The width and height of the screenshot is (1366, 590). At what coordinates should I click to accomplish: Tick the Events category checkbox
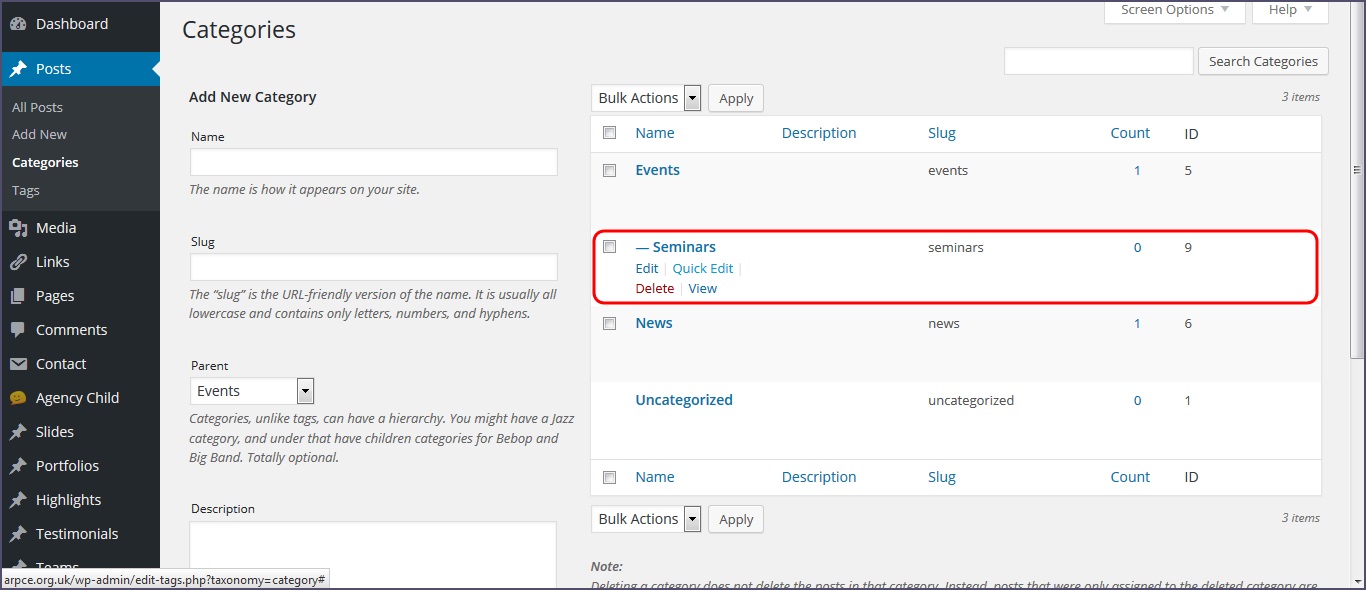(x=609, y=171)
